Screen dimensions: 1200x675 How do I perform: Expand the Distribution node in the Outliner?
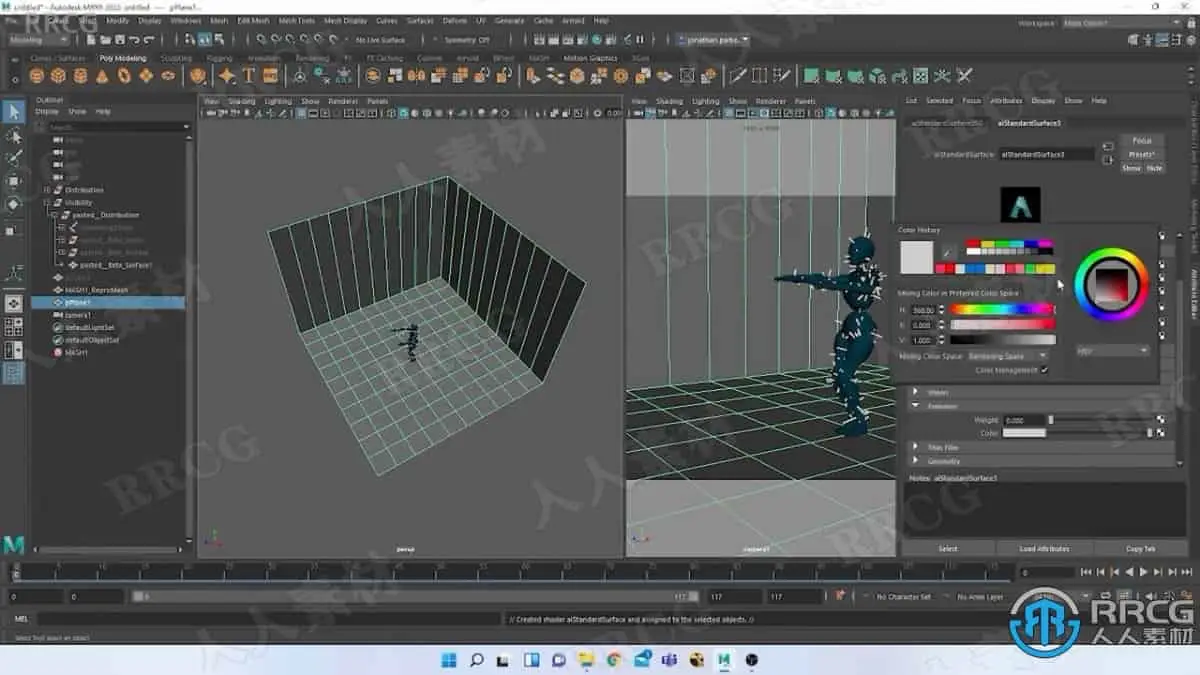coord(47,190)
